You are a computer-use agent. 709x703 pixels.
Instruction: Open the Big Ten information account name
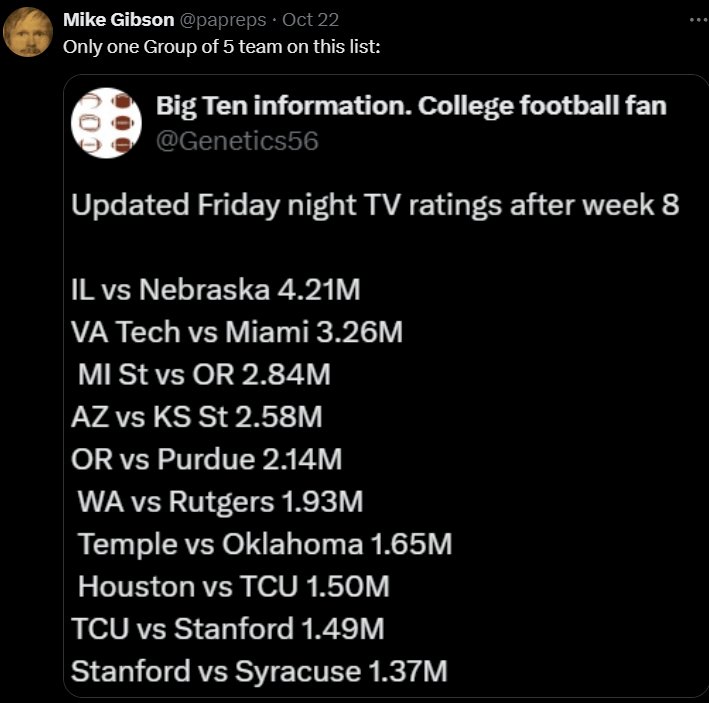tap(411, 105)
